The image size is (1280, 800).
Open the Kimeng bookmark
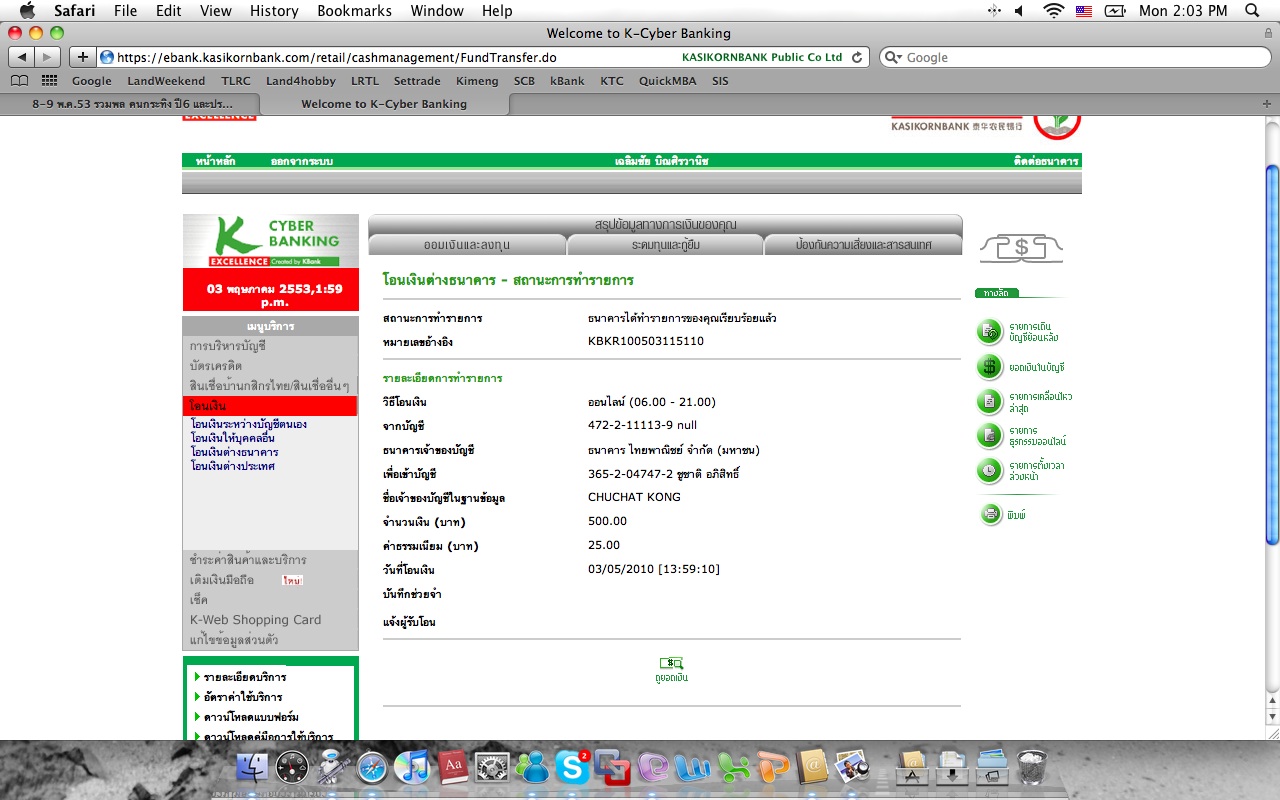pyautogui.click(x=476, y=81)
